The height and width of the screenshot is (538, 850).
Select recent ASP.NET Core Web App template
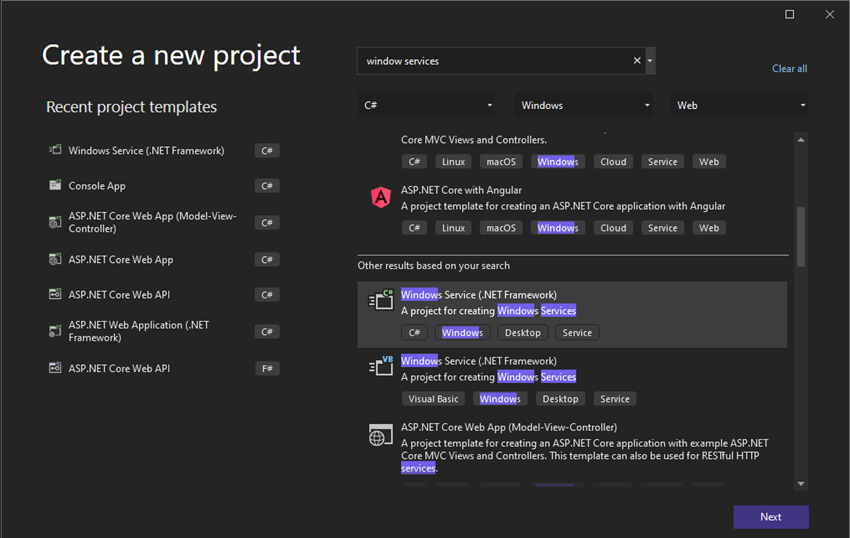121,259
